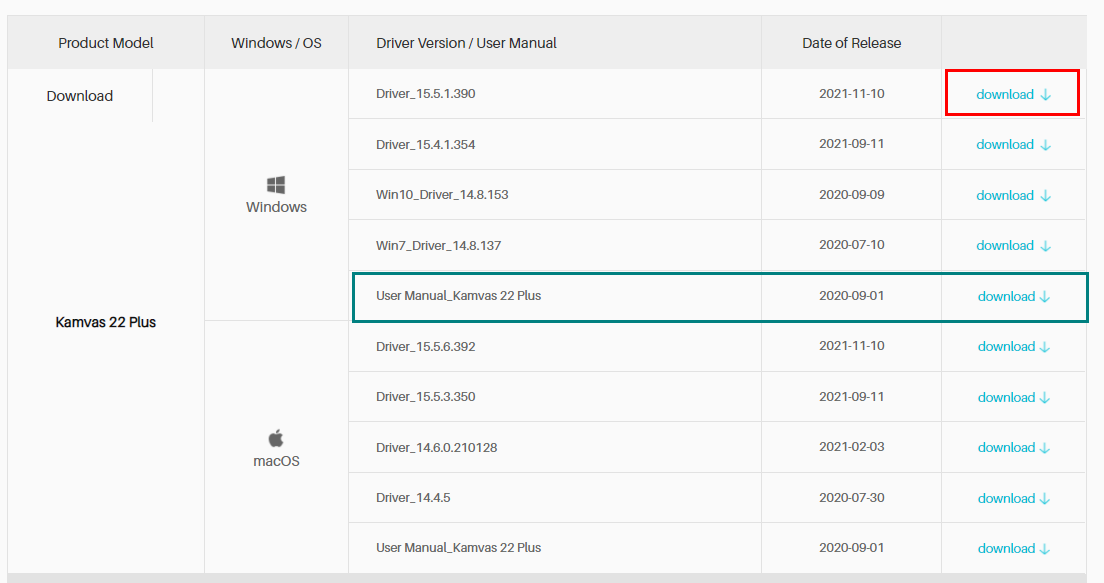Click the Win7_Driver_14.8.137 name
Image resolution: width=1104 pixels, height=583 pixels.
pos(439,245)
